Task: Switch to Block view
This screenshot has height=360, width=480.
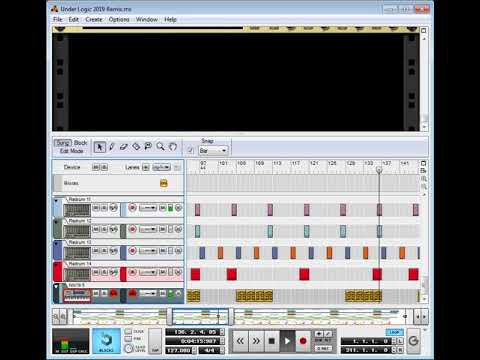Action: pos(80,143)
